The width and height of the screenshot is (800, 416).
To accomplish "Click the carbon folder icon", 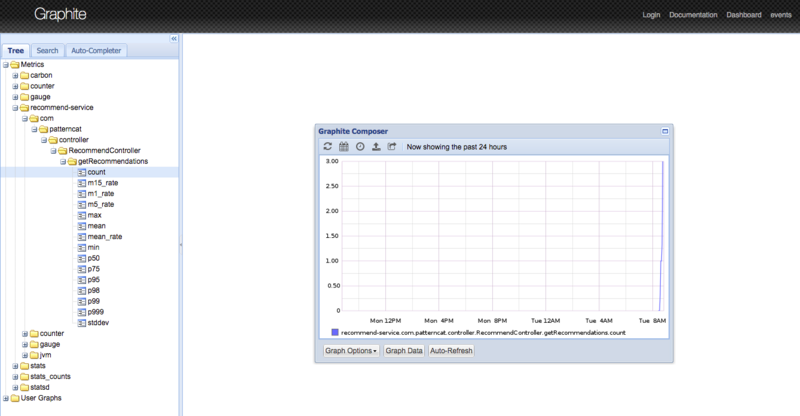I will click(24, 76).
